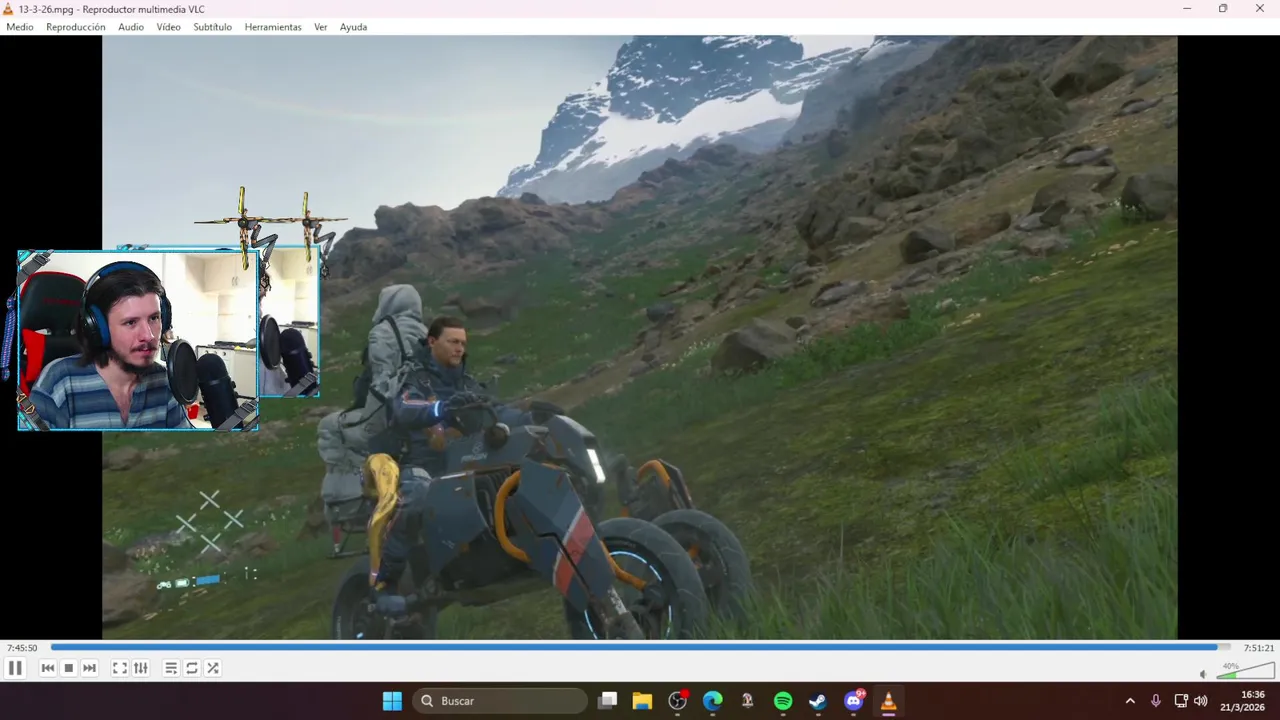Open the Audio menu
1280x720 pixels.
[131, 27]
